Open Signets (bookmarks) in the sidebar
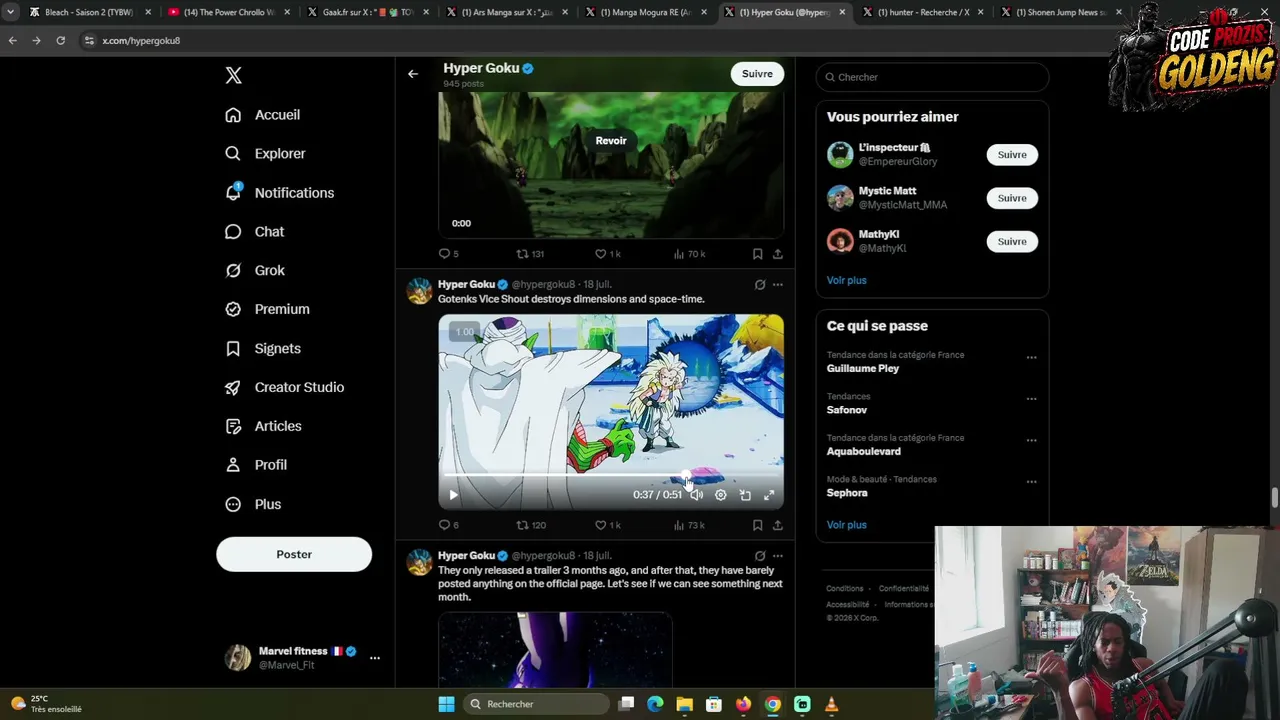Screen dimensions: 1280x720 tap(262, 349)
